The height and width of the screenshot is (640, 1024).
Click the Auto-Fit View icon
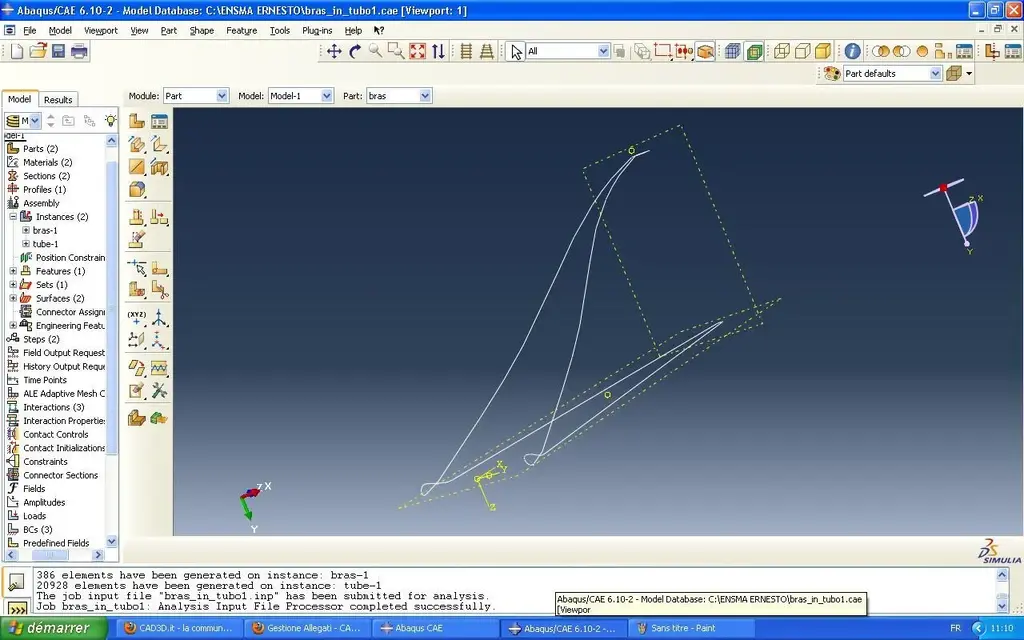pyautogui.click(x=417, y=51)
